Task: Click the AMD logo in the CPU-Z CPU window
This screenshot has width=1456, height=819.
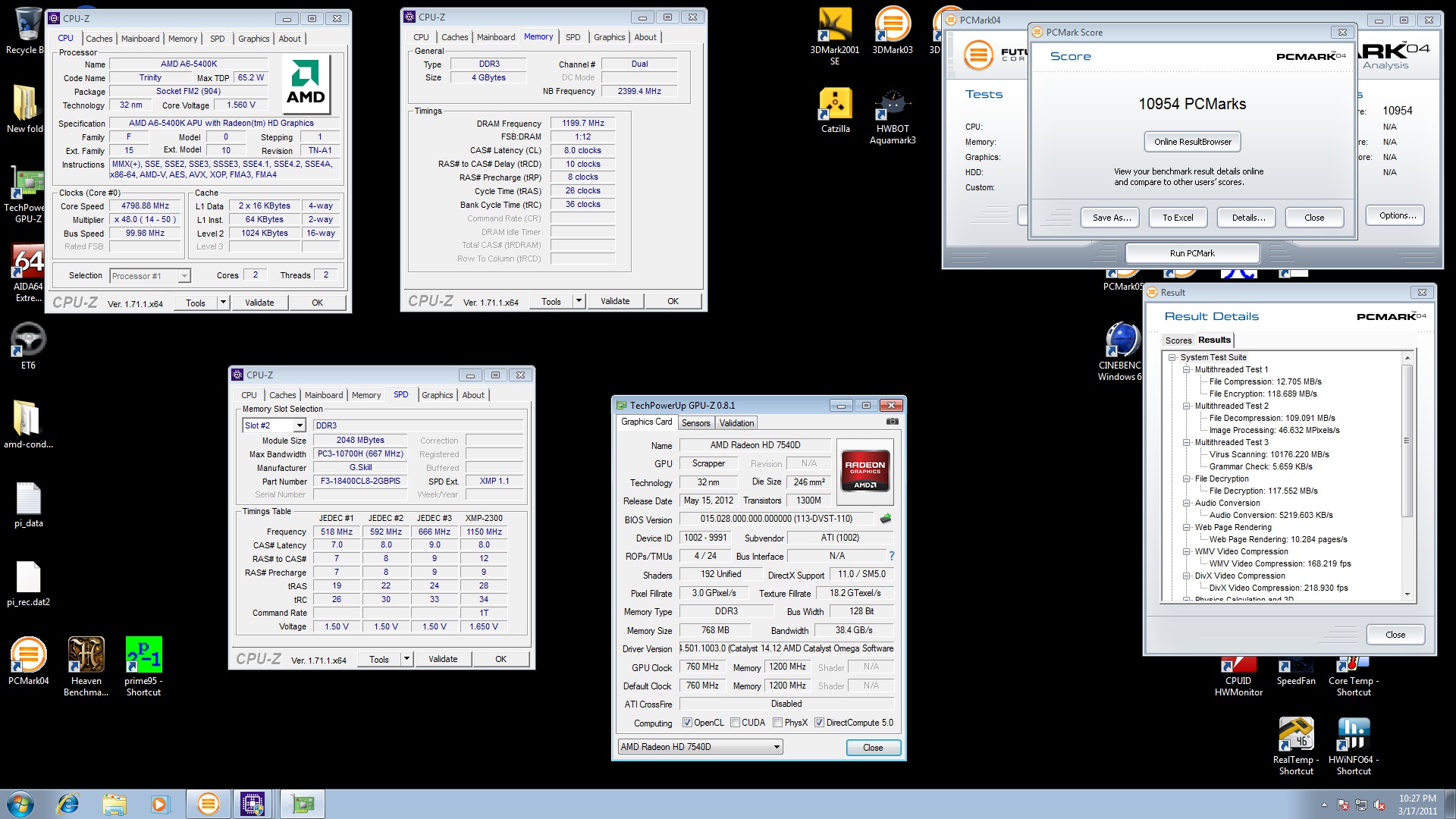Action: 306,83
